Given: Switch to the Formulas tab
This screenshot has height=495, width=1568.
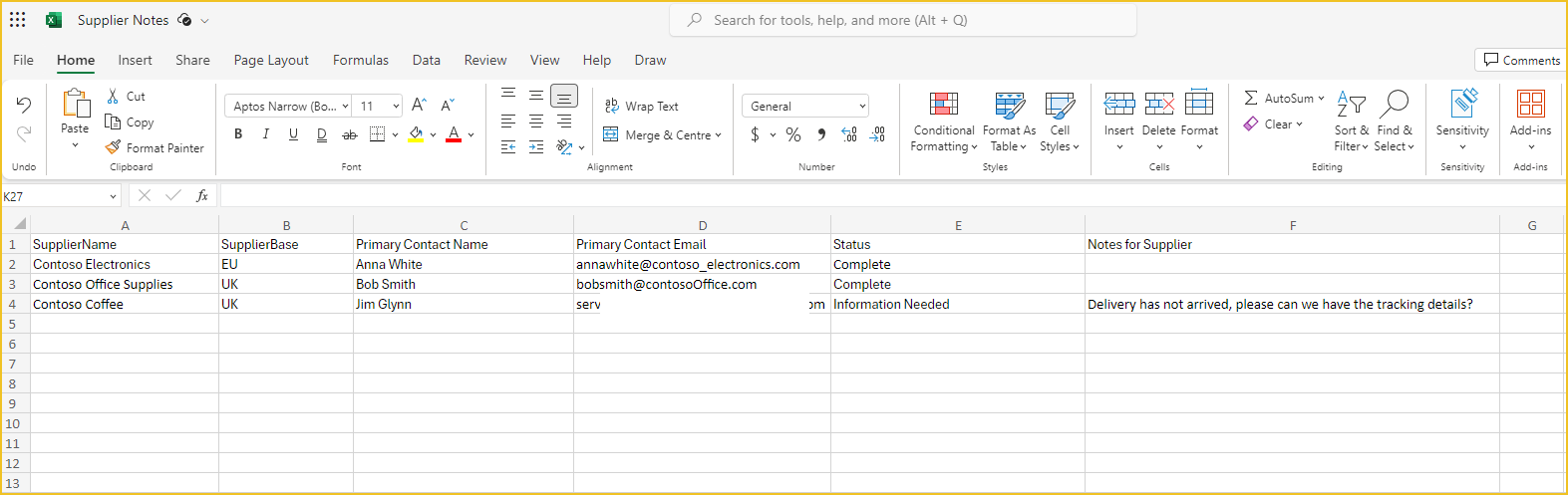Looking at the screenshot, I should point(361,60).
